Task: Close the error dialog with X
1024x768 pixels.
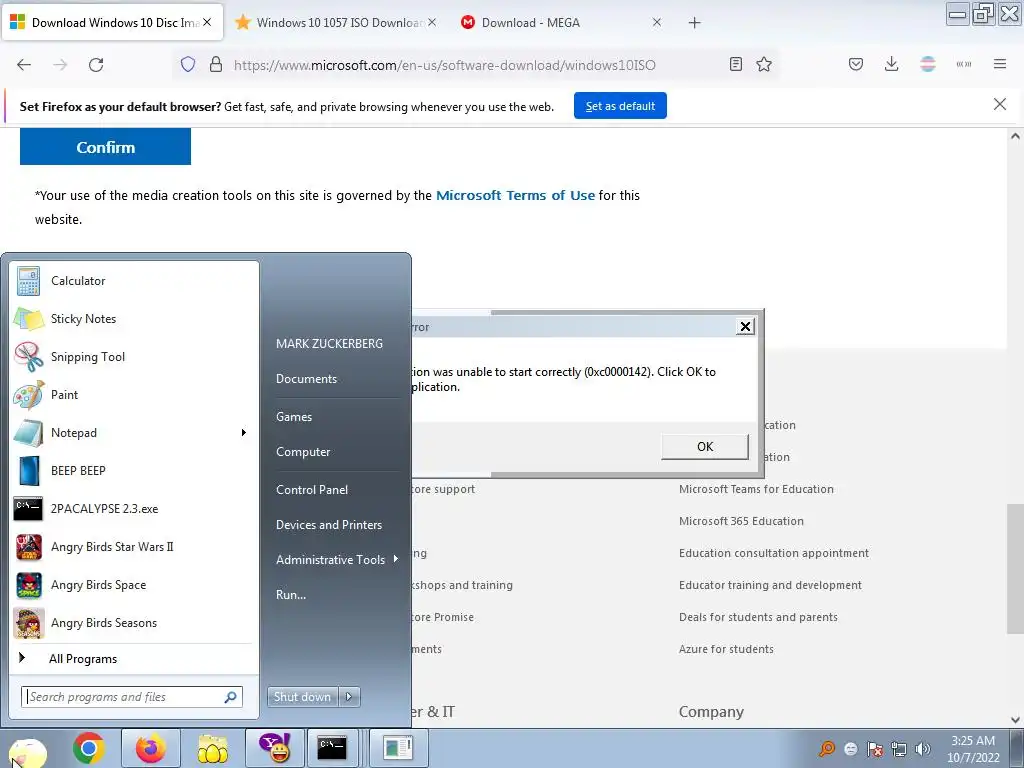Action: tap(745, 327)
